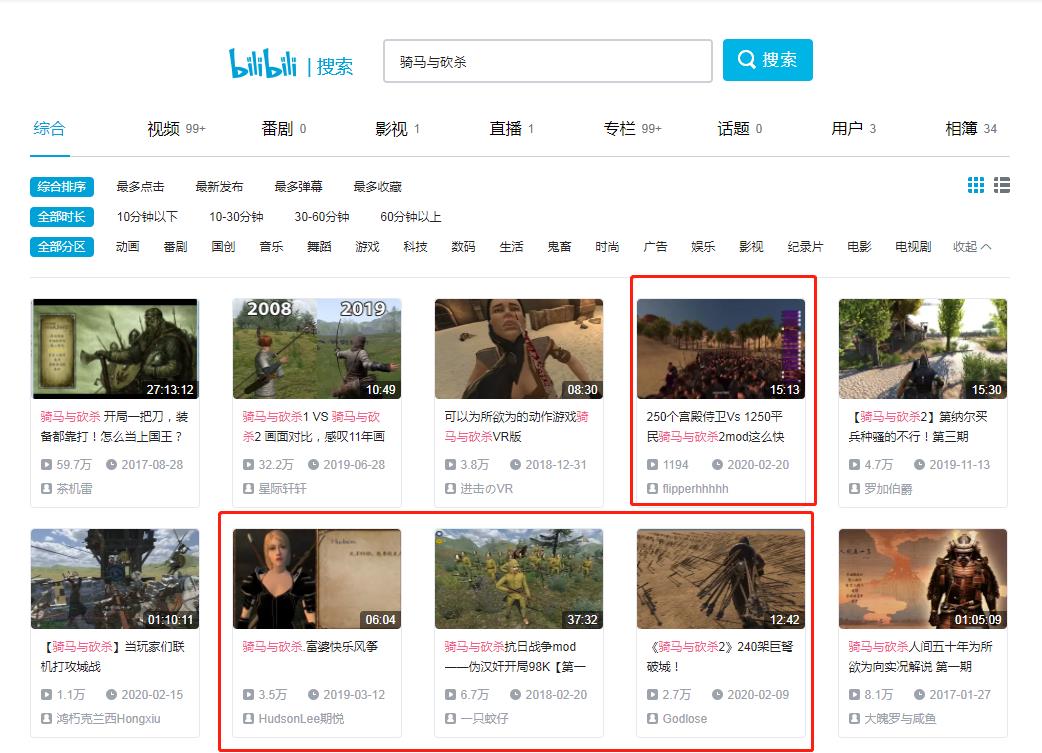The width and height of the screenshot is (1042, 753).
Task: Filter by 国创 category
Action: pos(223,247)
